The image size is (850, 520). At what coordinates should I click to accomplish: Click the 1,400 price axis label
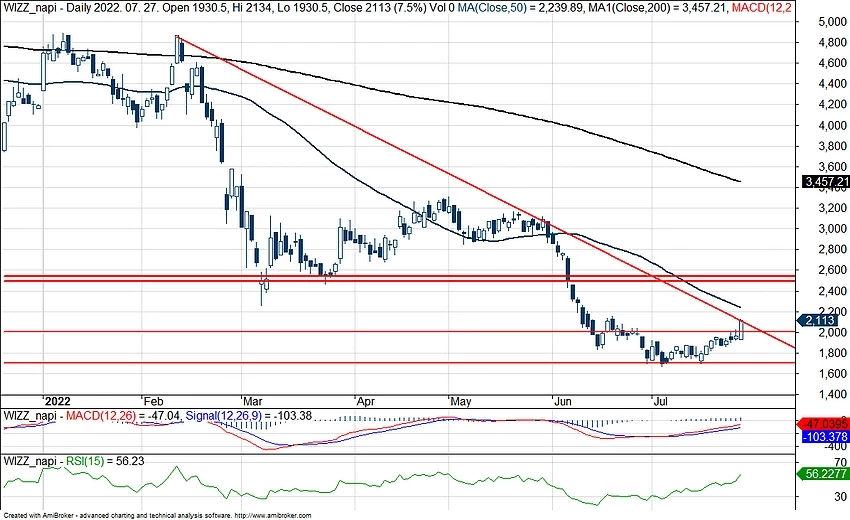pyautogui.click(x=833, y=394)
